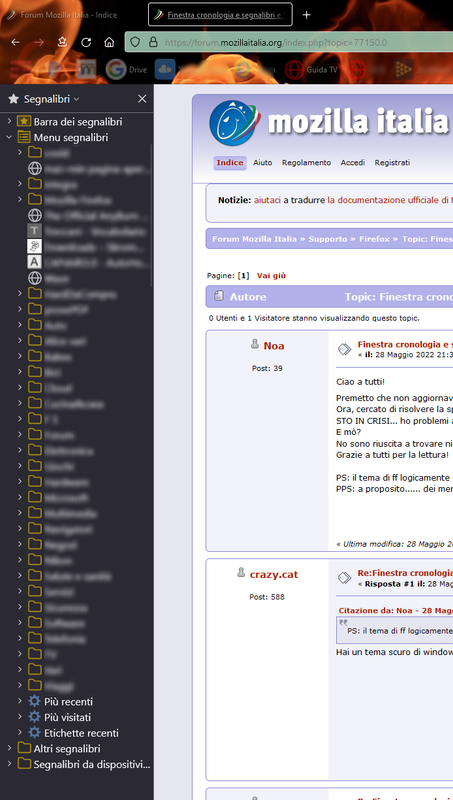The height and width of the screenshot is (800, 453).
Task: Expand the Barra dei segnalibri folder
Action: (9, 121)
